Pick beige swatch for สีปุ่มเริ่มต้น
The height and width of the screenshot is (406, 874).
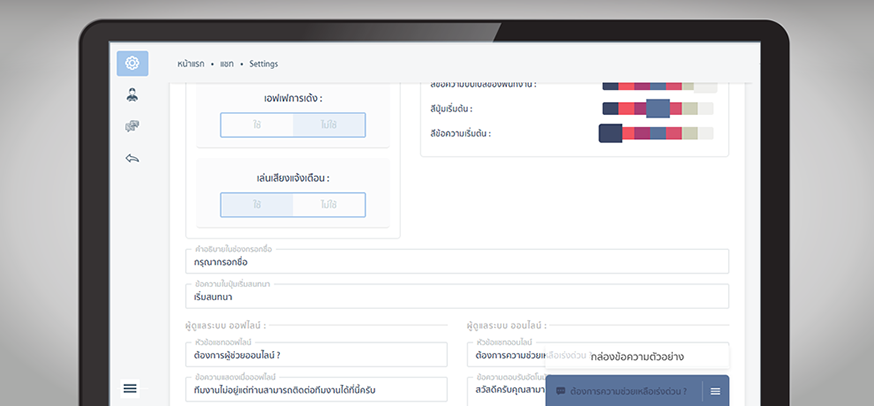point(690,108)
